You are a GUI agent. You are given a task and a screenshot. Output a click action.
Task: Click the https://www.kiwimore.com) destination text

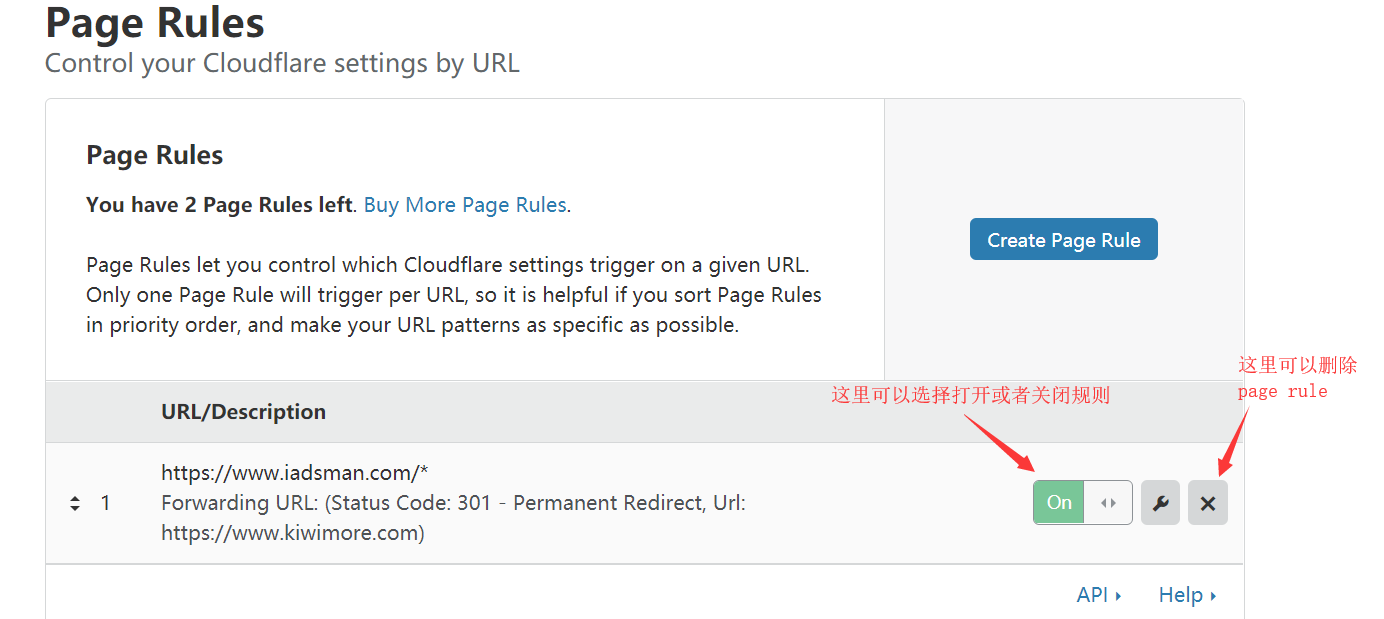(x=293, y=533)
